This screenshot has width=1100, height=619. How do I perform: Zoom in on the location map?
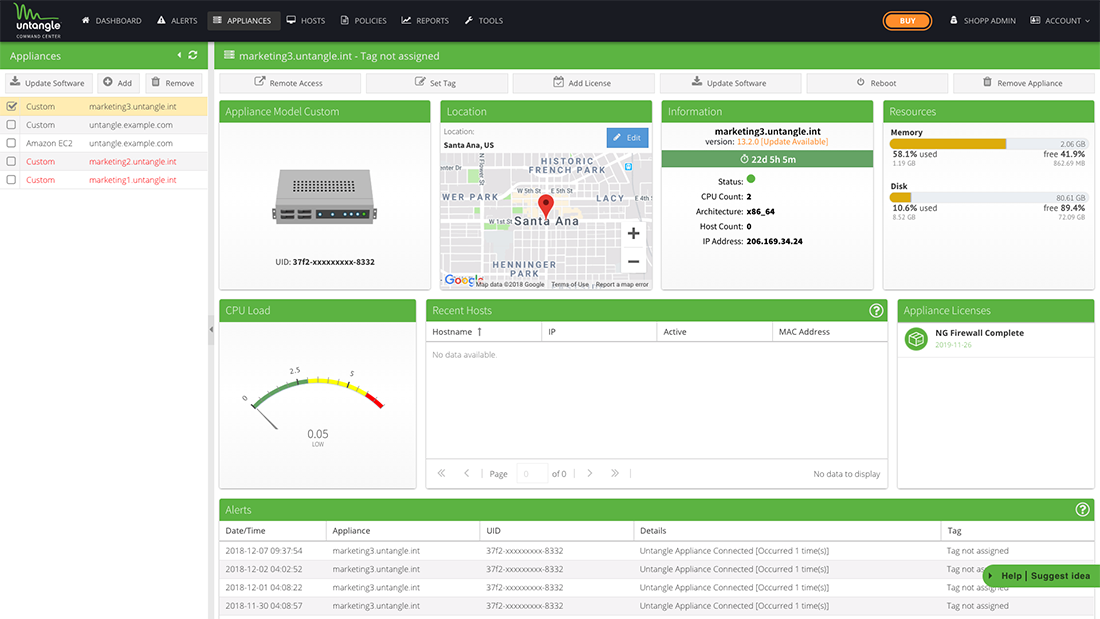click(x=633, y=234)
